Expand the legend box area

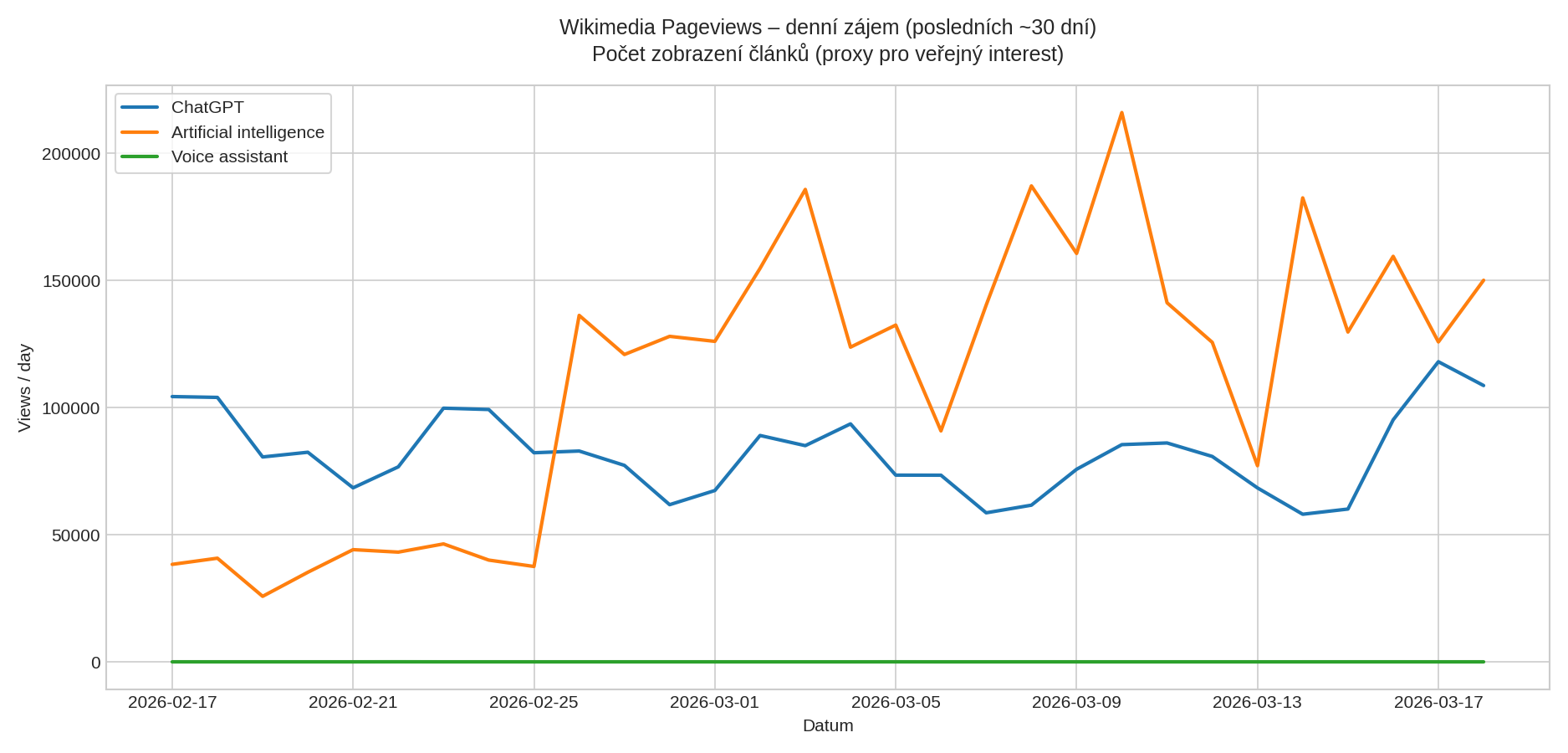coord(222,131)
